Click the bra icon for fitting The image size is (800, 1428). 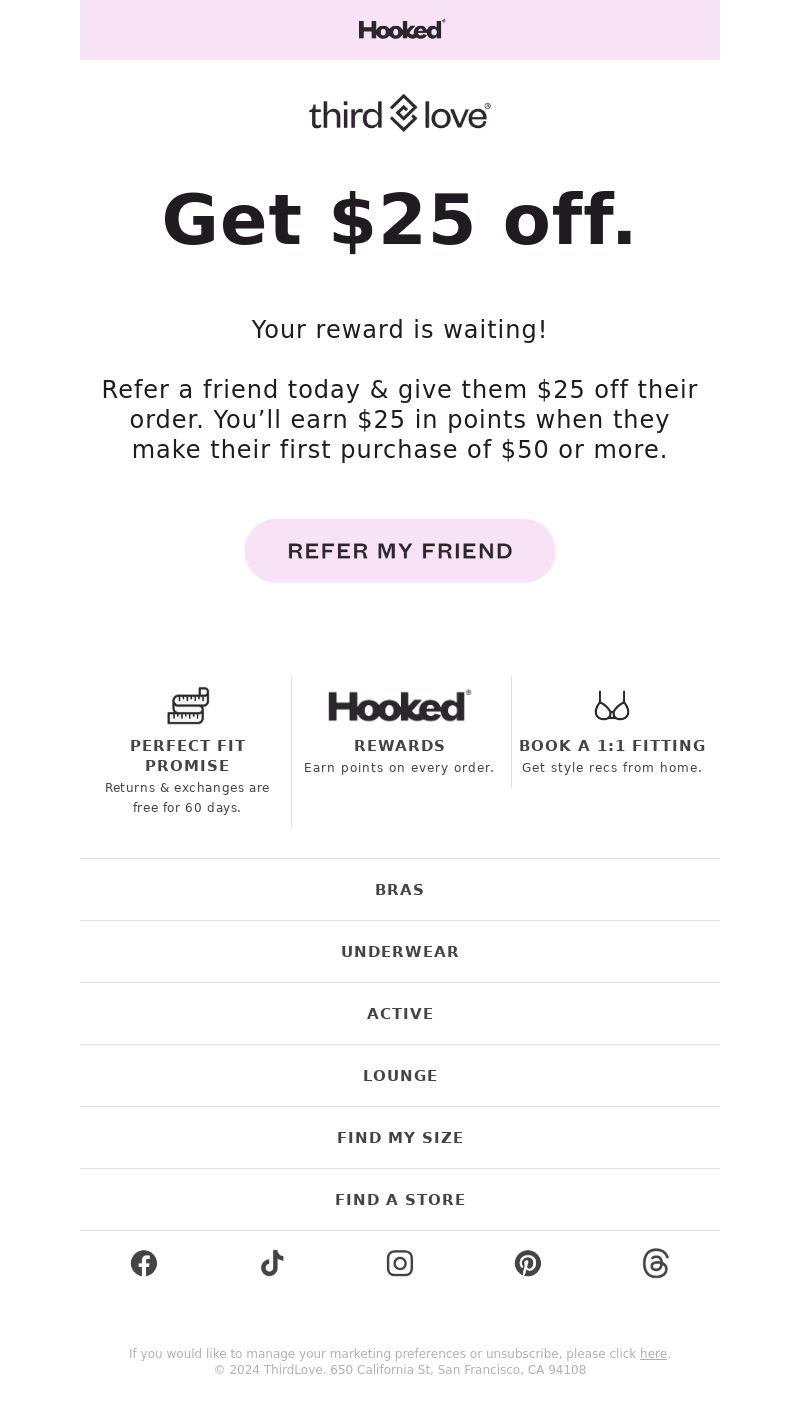tap(612, 706)
